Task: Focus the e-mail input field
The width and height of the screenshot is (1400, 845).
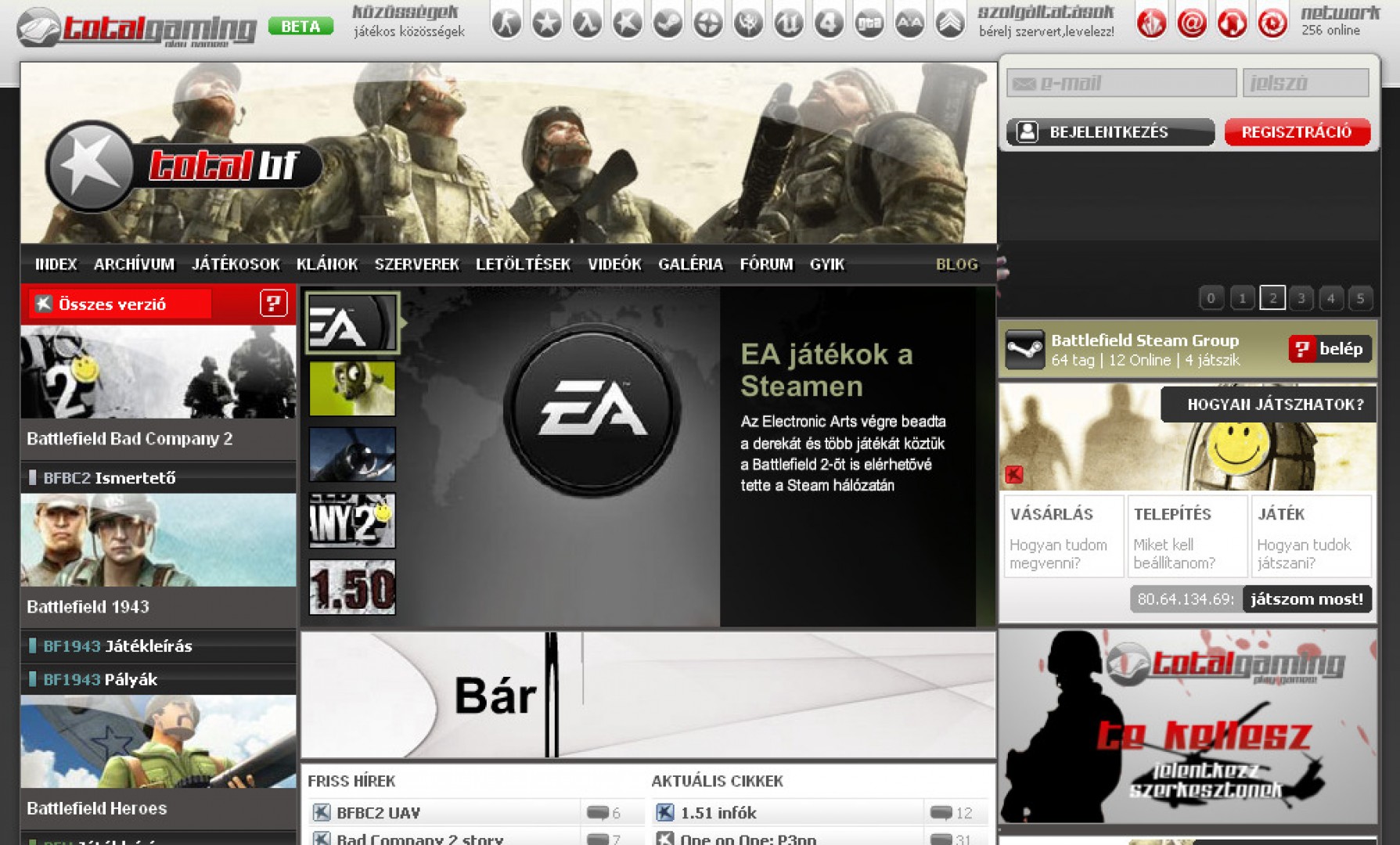Action: click(1121, 83)
